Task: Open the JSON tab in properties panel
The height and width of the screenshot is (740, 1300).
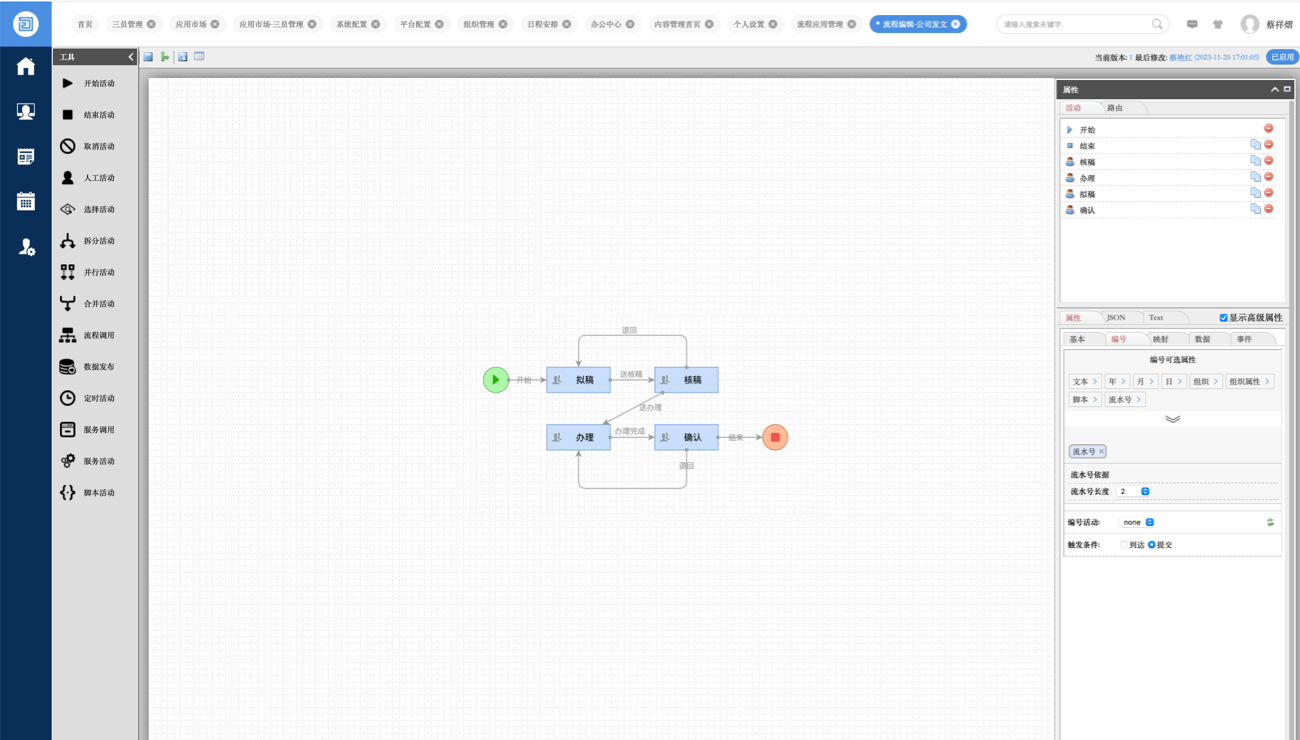Action: tap(1116, 318)
